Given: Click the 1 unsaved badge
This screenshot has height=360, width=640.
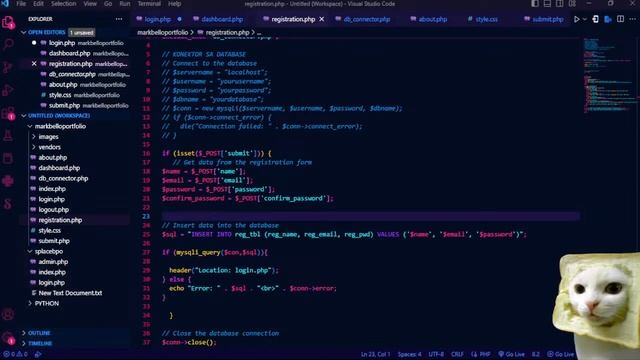Looking at the screenshot, I should [82, 33].
